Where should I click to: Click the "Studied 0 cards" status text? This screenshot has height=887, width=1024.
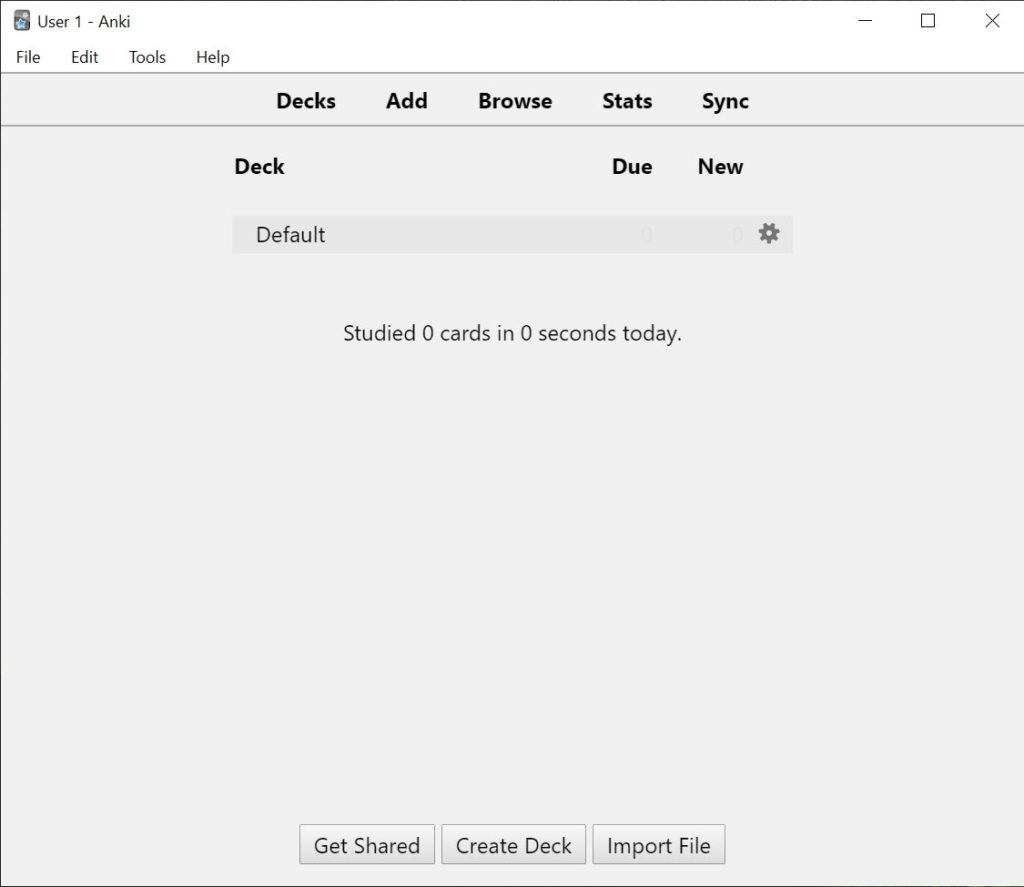(x=512, y=333)
